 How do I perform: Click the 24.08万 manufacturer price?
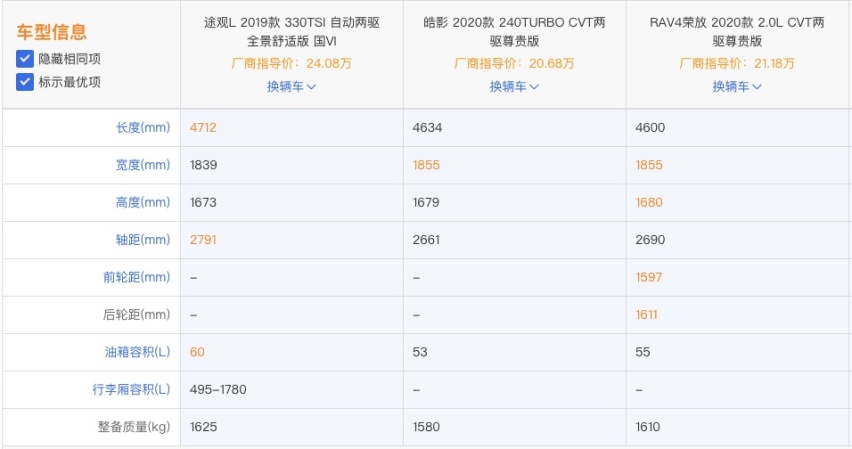point(329,64)
